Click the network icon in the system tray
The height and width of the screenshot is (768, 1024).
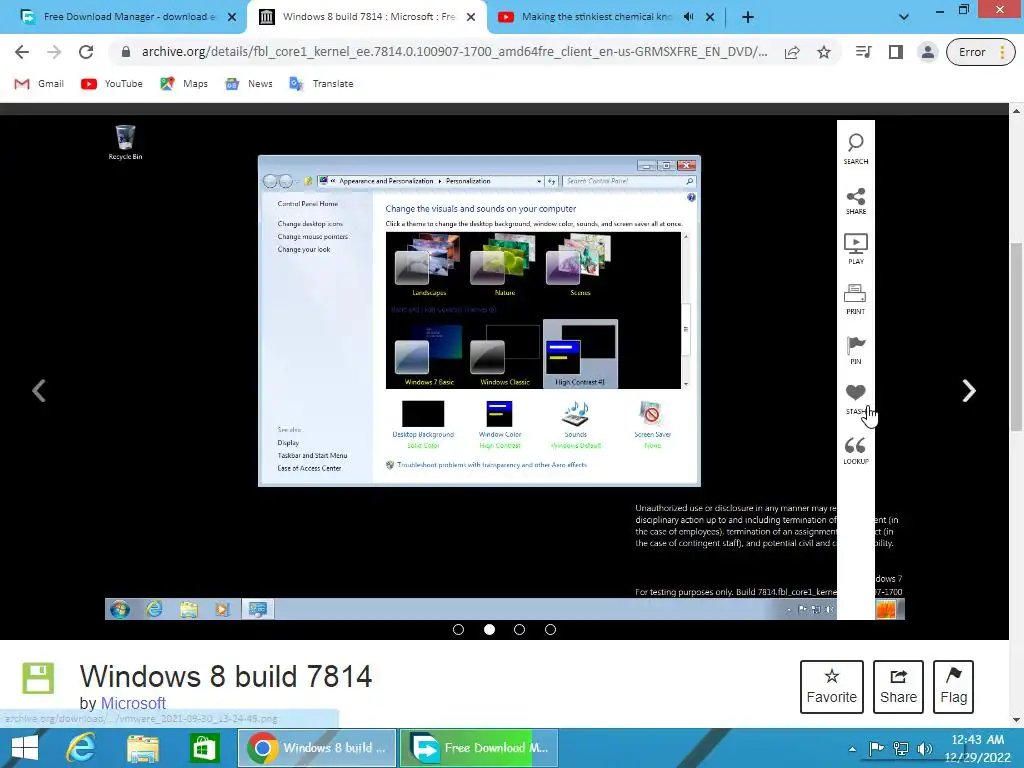901,748
